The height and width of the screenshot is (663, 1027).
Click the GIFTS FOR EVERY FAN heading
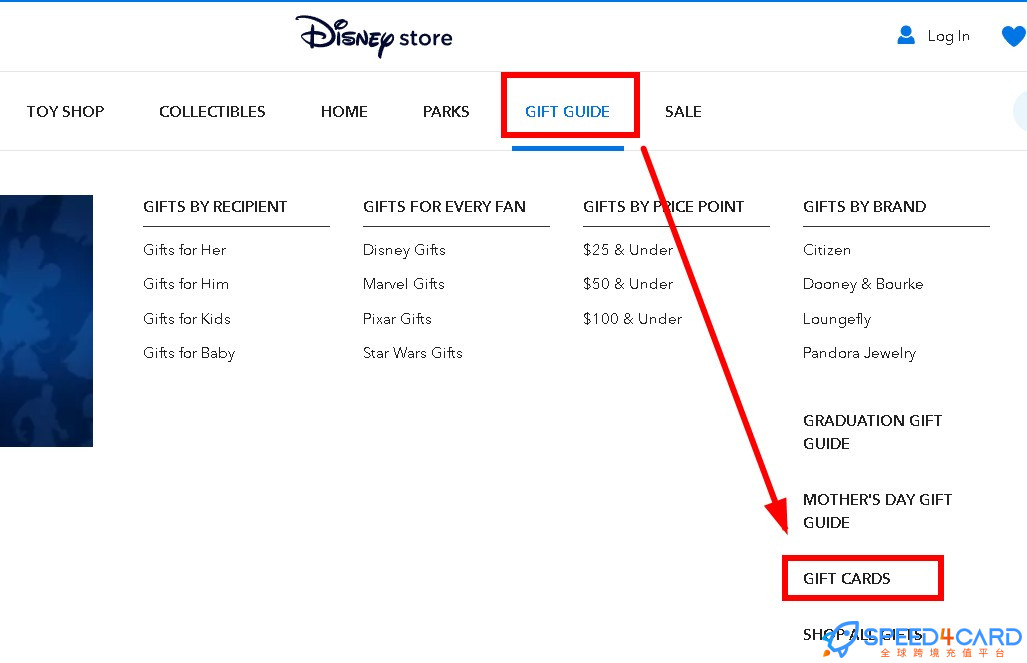click(444, 206)
